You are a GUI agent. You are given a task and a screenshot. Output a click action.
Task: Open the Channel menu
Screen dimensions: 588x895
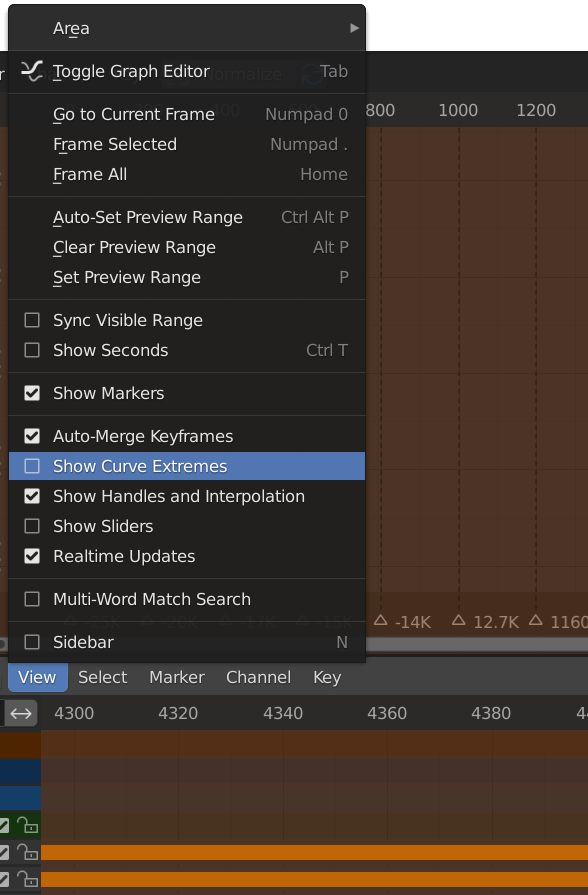coord(259,678)
